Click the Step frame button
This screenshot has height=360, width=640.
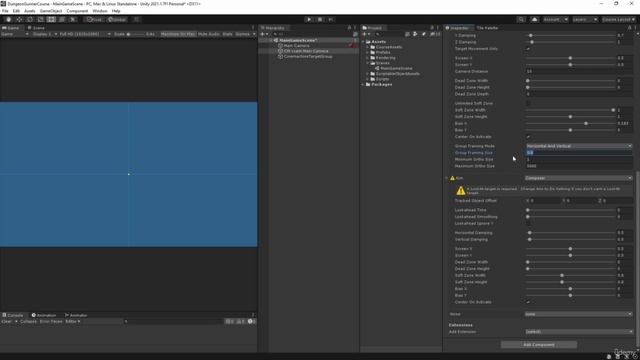[331, 19]
